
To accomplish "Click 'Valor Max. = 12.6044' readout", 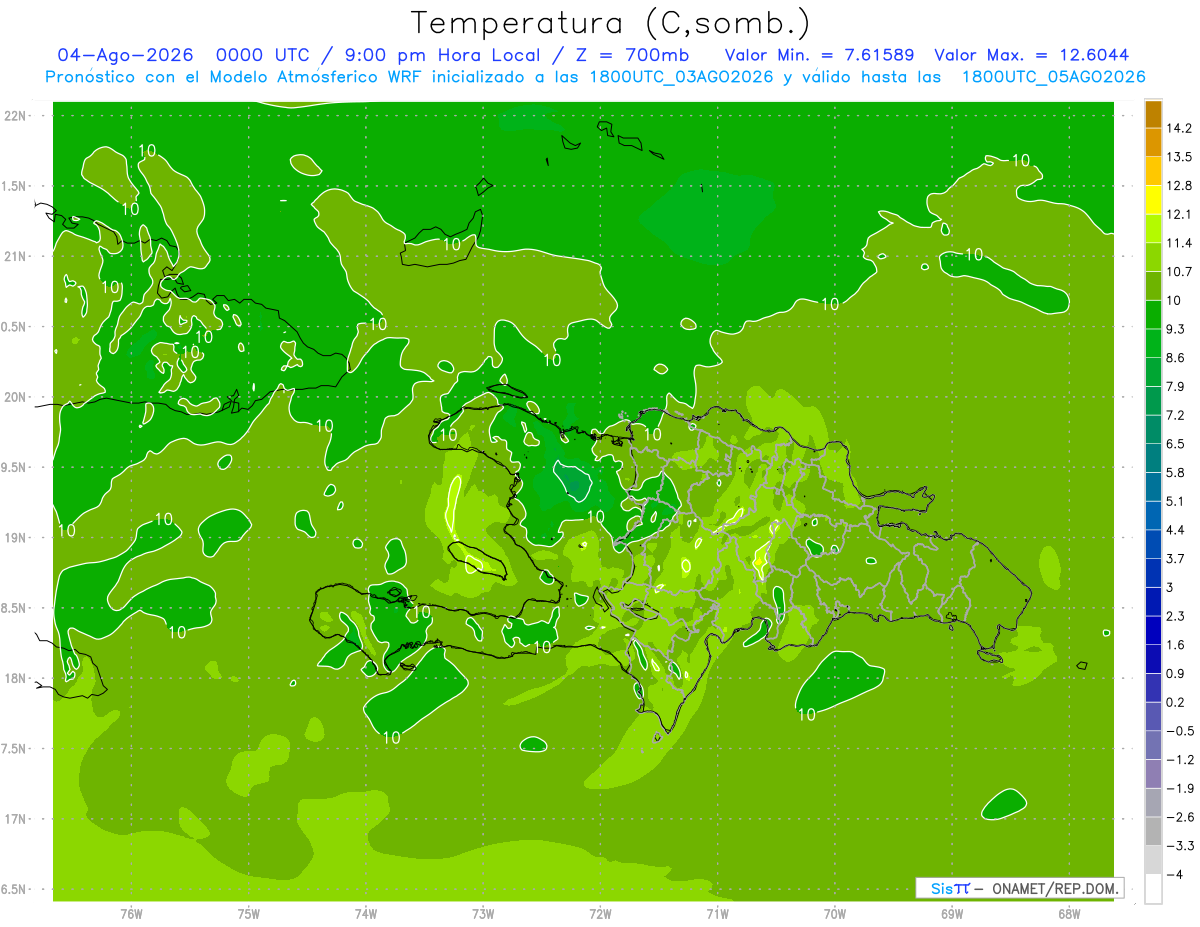I will tap(1032, 55).
